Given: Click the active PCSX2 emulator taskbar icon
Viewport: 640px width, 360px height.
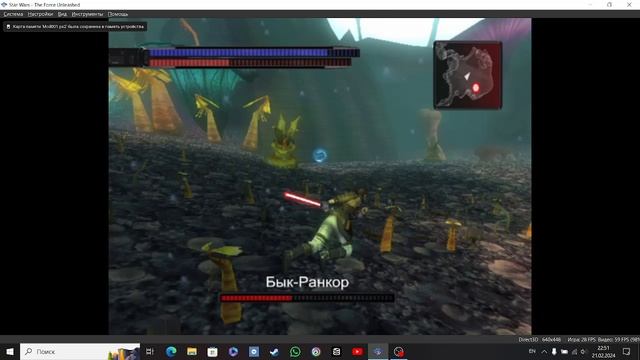Looking at the screenshot, I should [x=378, y=351].
